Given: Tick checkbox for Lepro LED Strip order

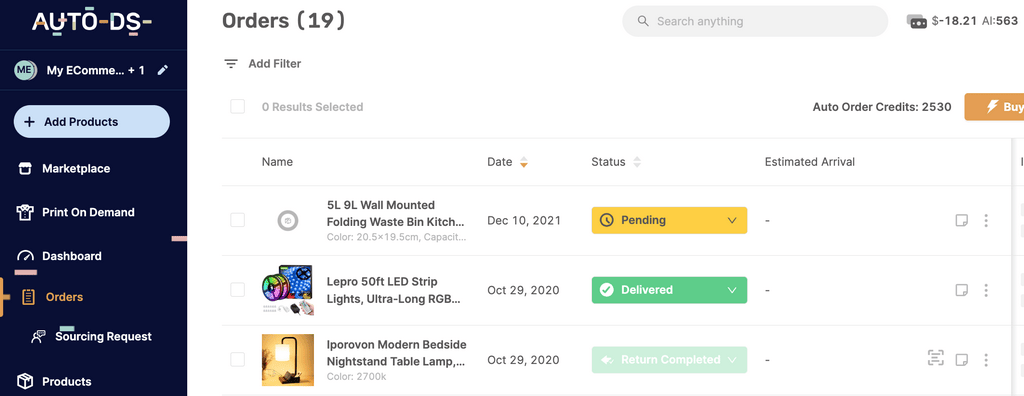Looking at the screenshot, I should 238,290.
